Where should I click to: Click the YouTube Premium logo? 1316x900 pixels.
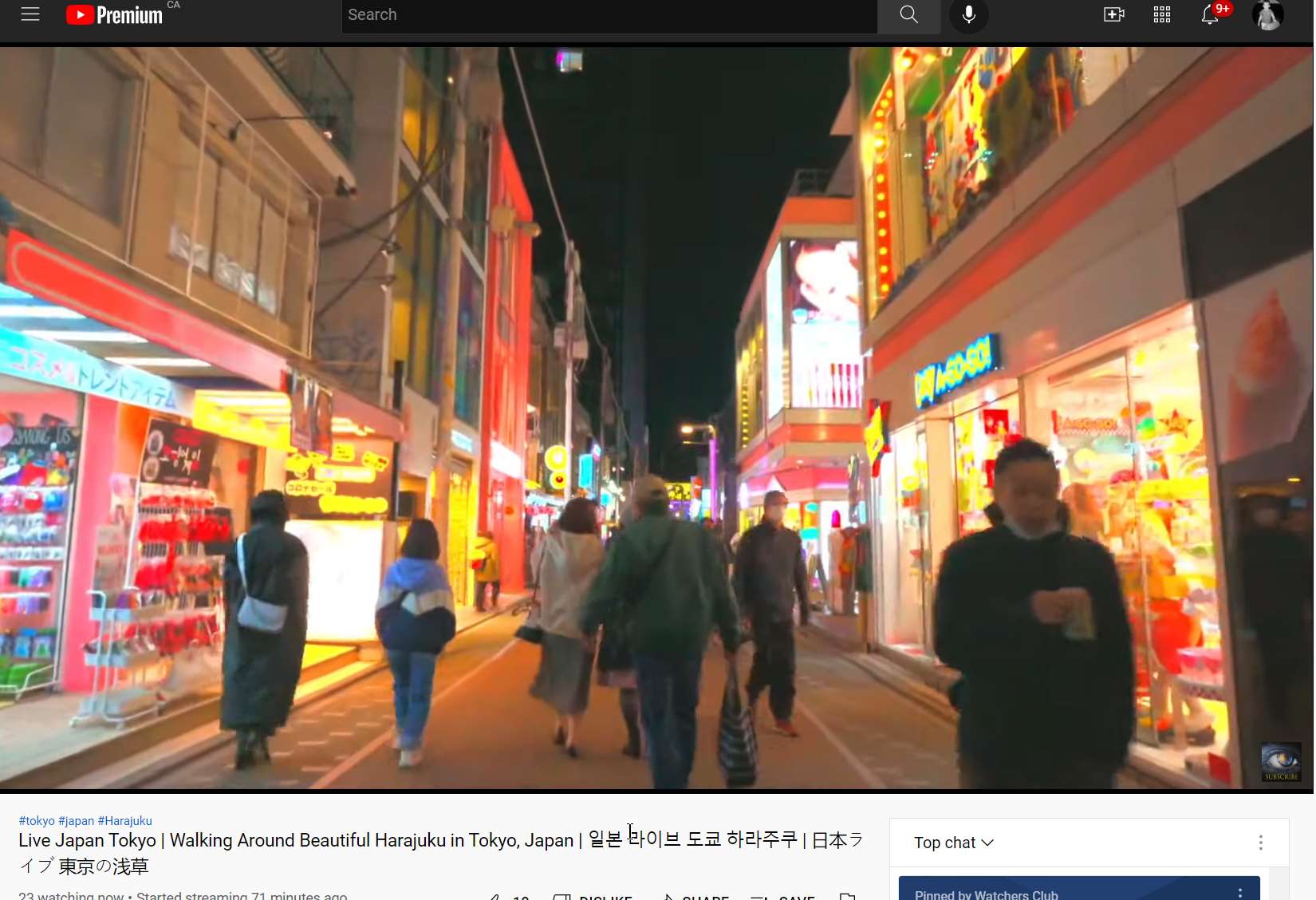115,15
